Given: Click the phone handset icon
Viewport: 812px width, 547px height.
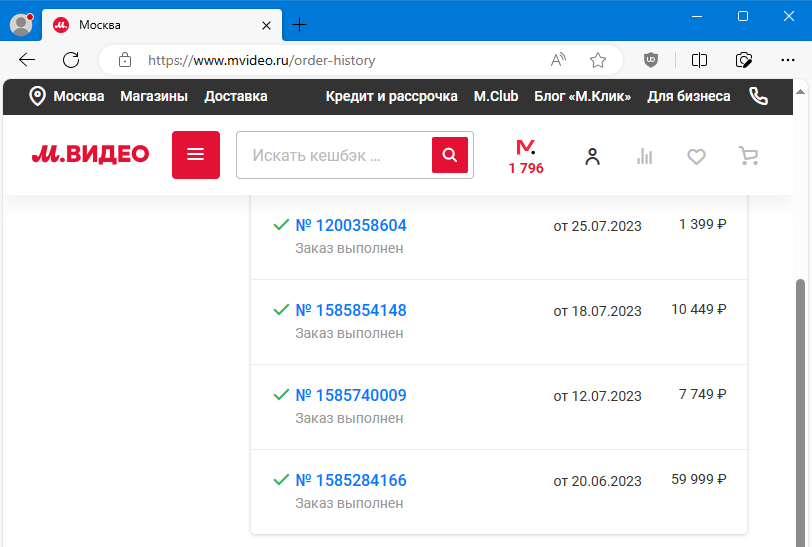Looking at the screenshot, I should click(759, 96).
